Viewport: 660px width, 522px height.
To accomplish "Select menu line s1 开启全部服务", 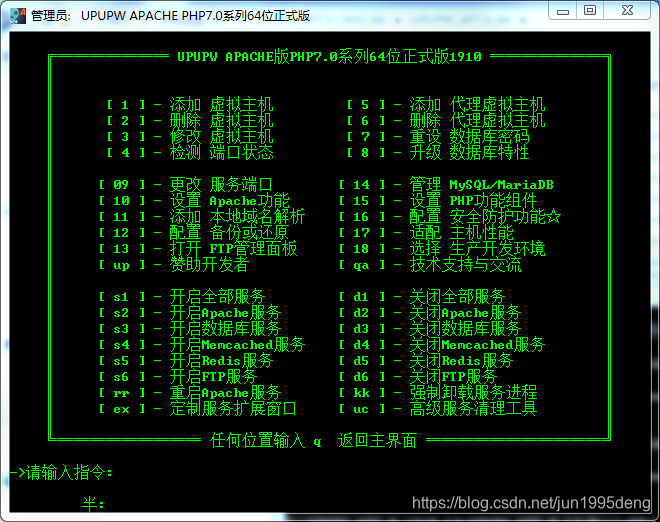I will click(x=182, y=296).
